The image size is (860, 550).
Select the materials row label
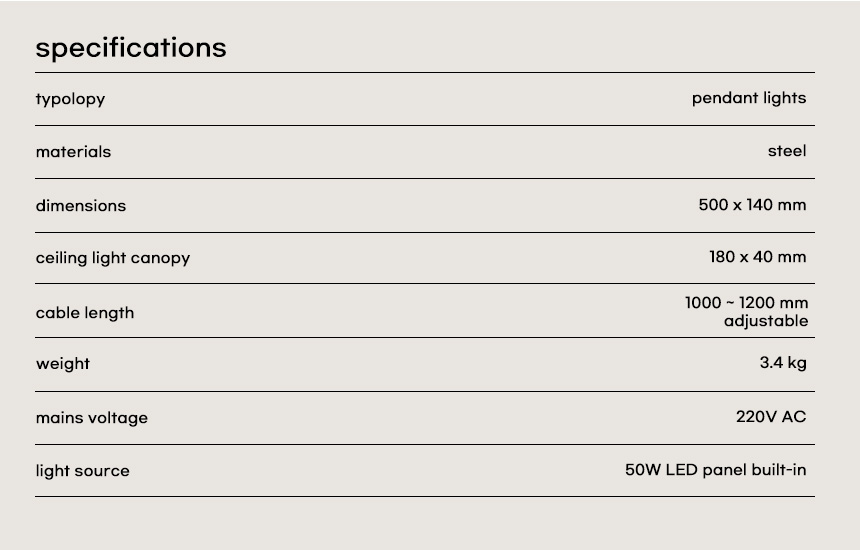click(73, 152)
